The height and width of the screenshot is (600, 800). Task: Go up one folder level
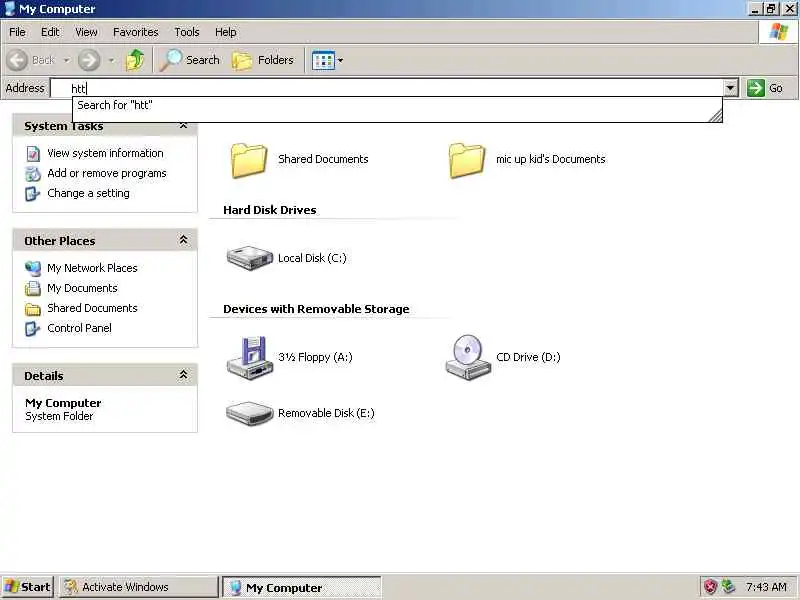click(135, 60)
